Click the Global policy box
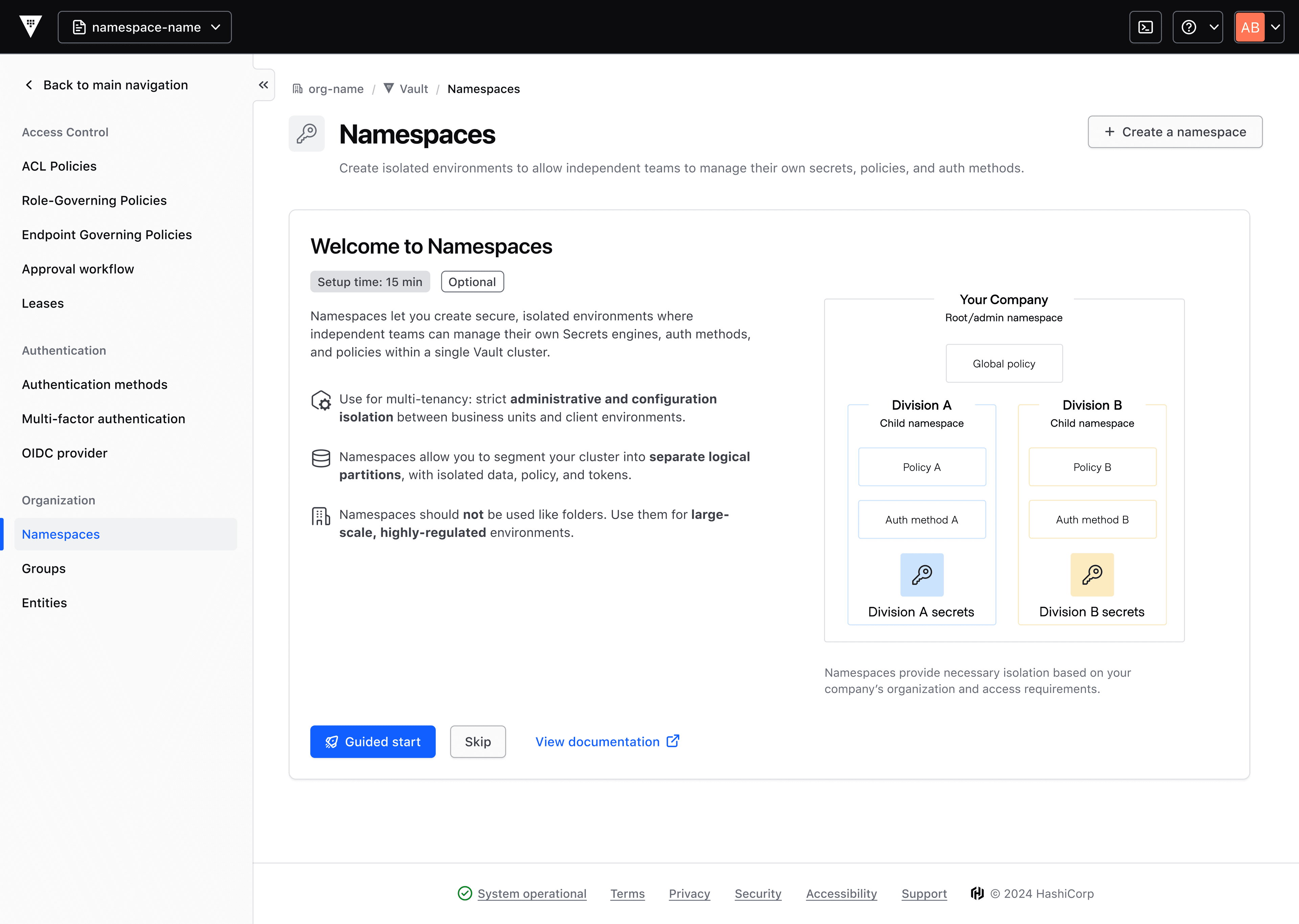Screen dimensions: 1299x924 (1004, 364)
